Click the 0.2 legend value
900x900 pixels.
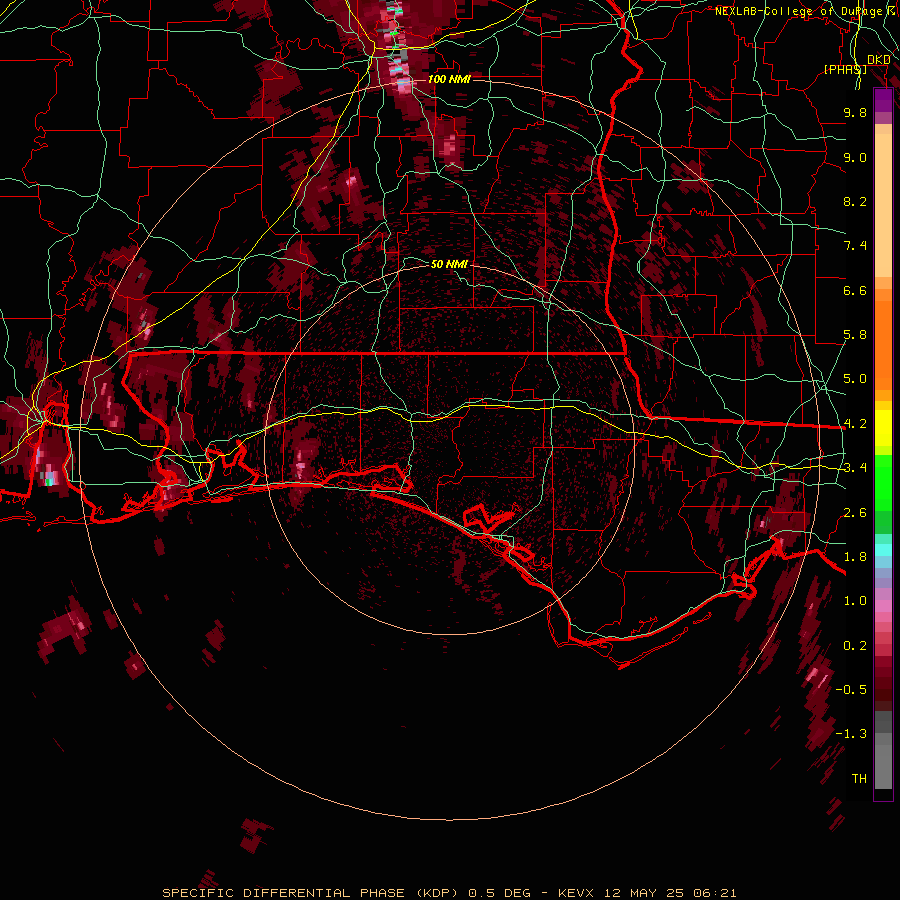[x=855, y=646]
